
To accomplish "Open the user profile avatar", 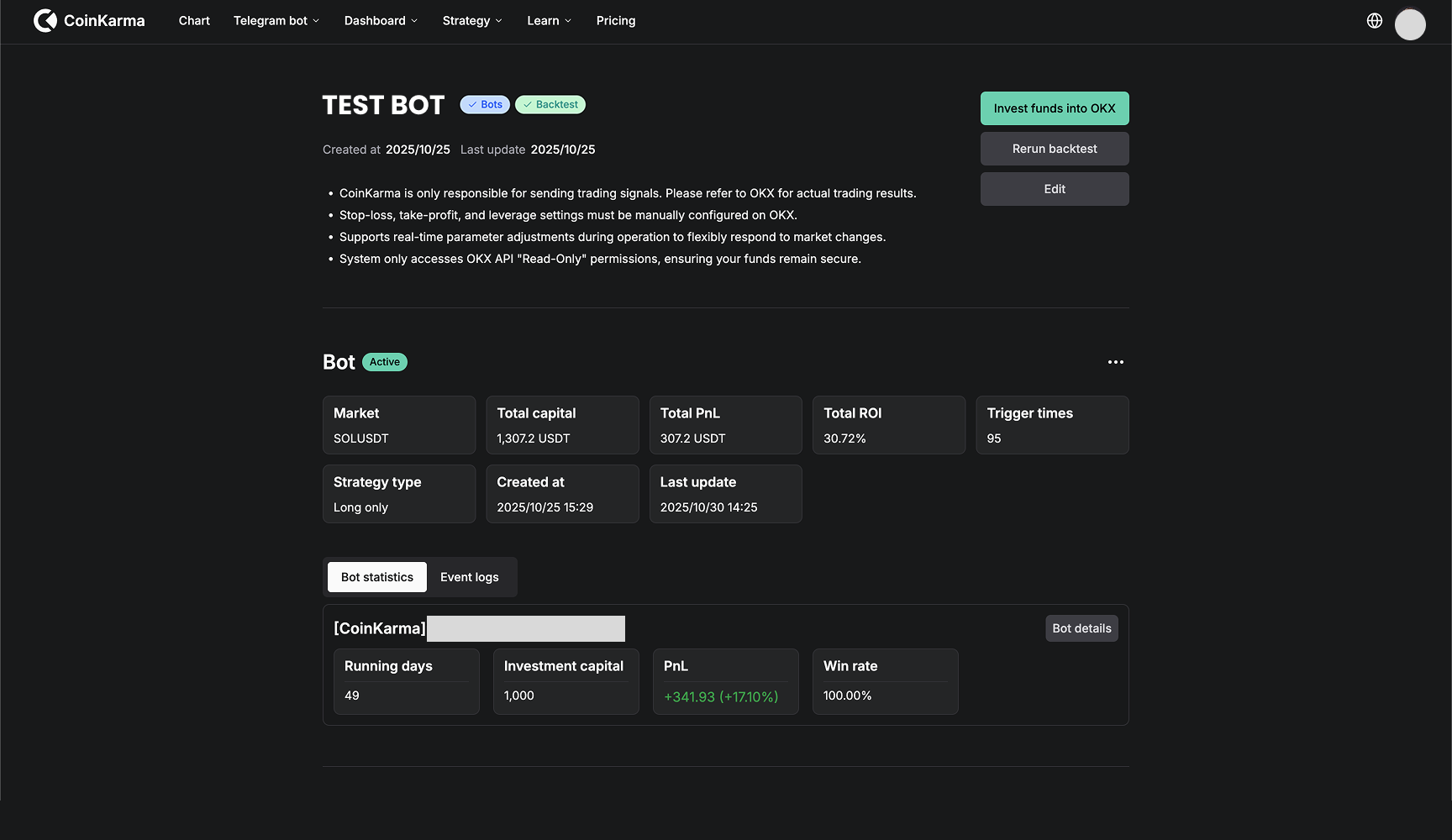I will (1409, 24).
